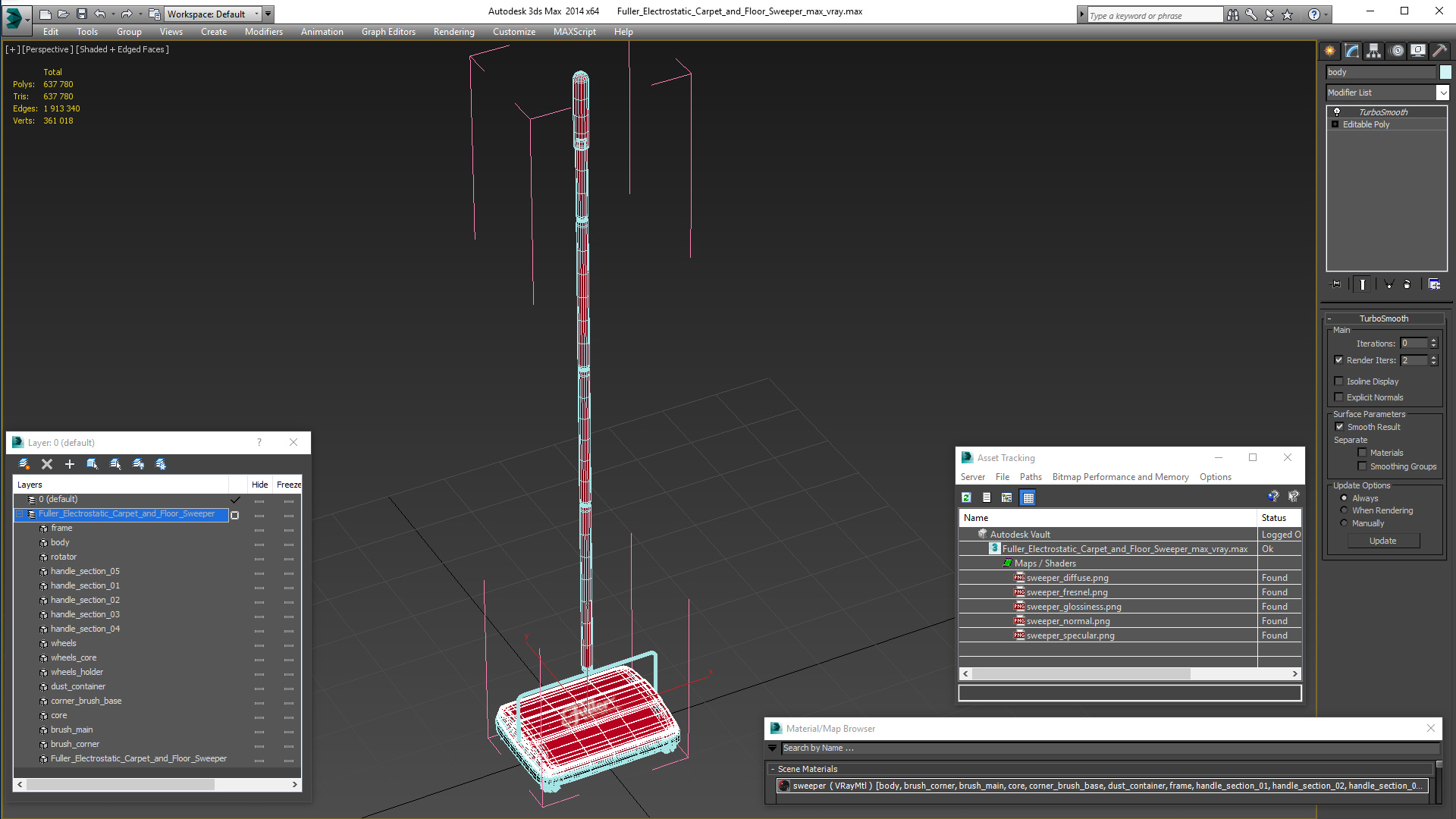This screenshot has width=1456, height=819.
Task: Click Configure Modifier Sets icon
Action: [1435, 284]
